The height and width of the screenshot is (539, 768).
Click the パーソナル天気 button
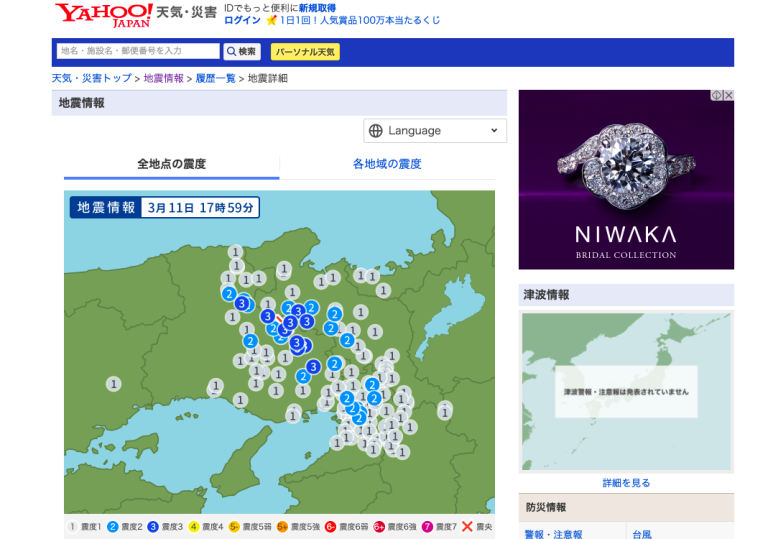(x=305, y=51)
